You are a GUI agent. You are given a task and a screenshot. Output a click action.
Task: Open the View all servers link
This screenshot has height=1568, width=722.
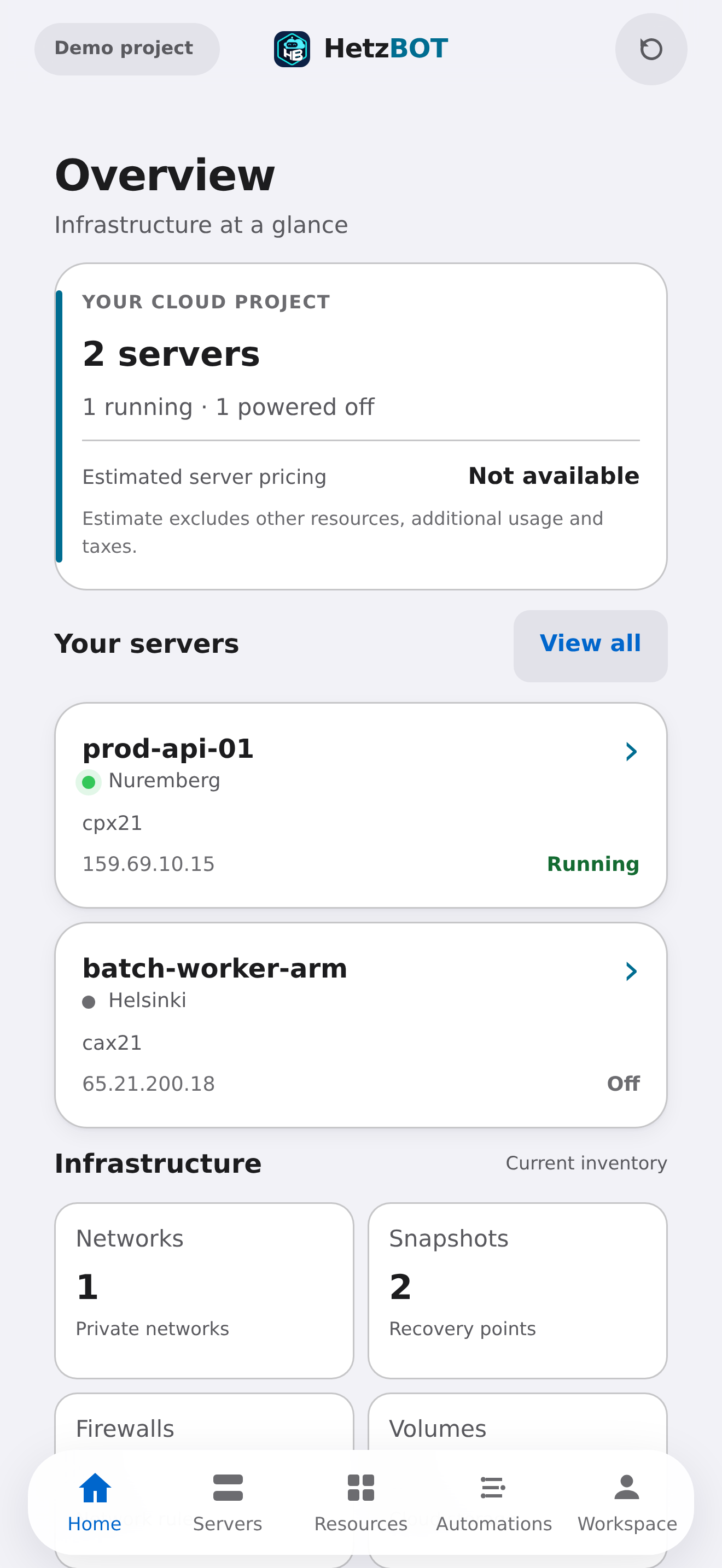pyautogui.click(x=590, y=645)
